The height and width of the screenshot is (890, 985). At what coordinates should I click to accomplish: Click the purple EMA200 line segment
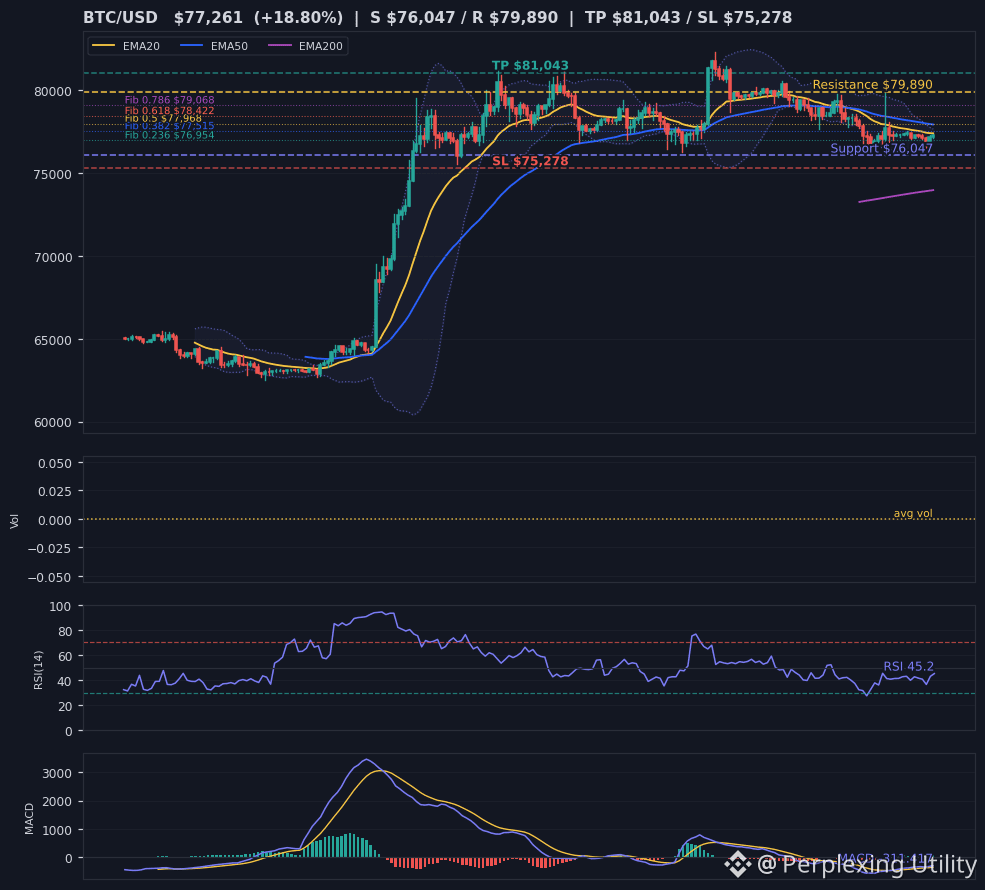point(896,196)
